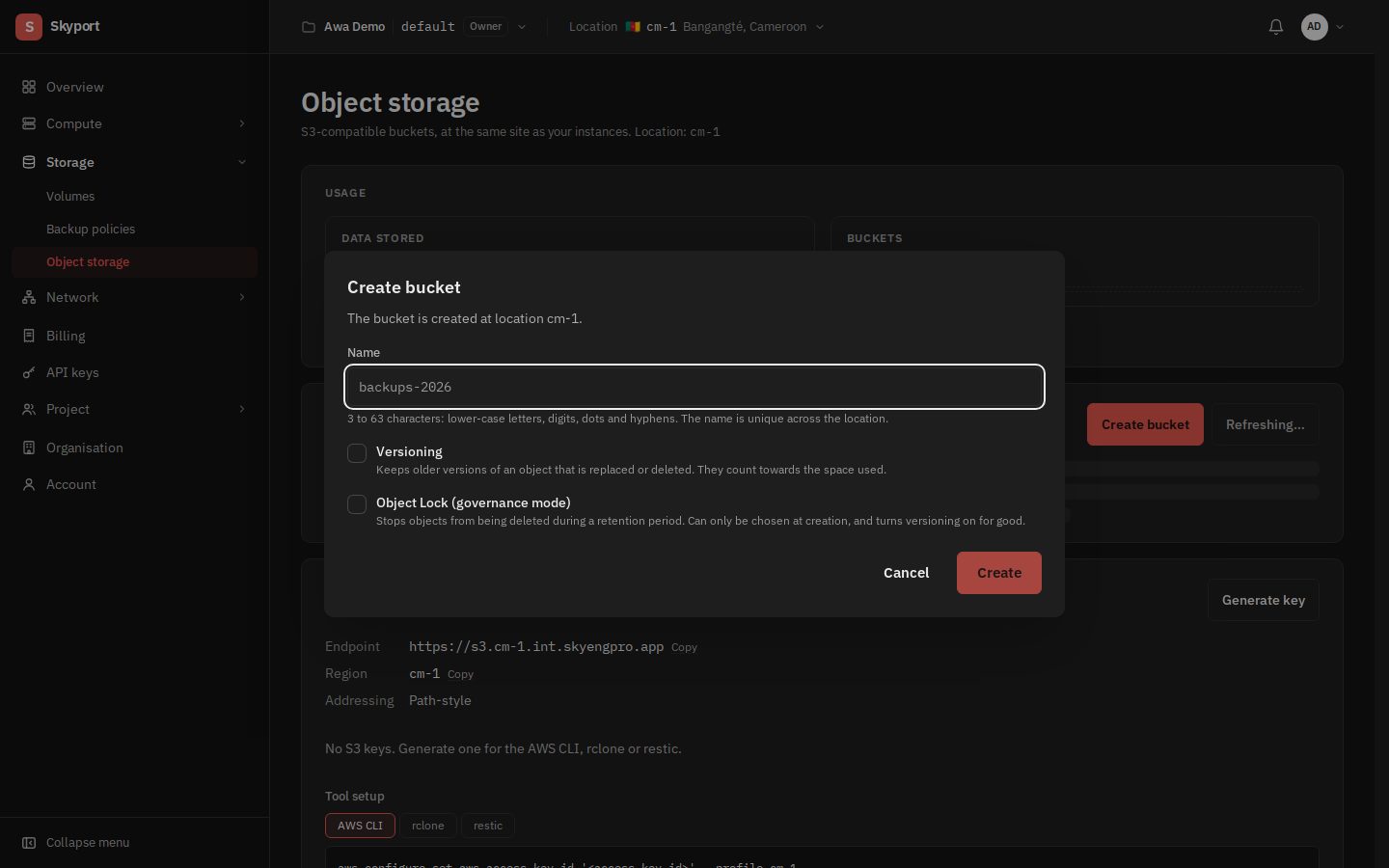Viewport: 1389px width, 868px height.
Task: Cancel the Create bucket dialog
Action: pyautogui.click(x=907, y=573)
